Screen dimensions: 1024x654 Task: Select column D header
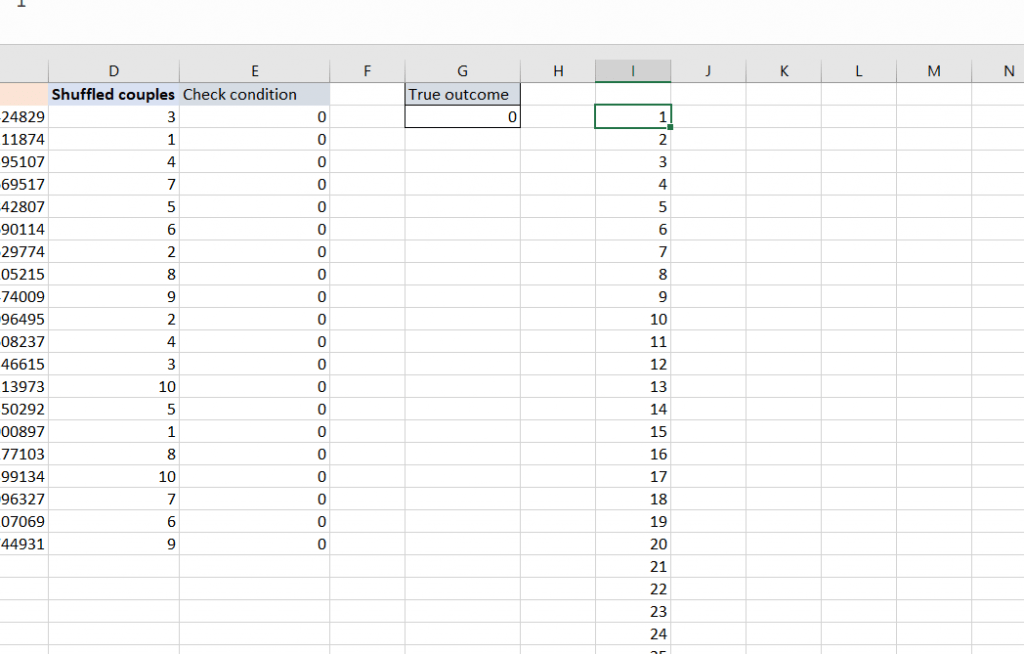tap(113, 71)
